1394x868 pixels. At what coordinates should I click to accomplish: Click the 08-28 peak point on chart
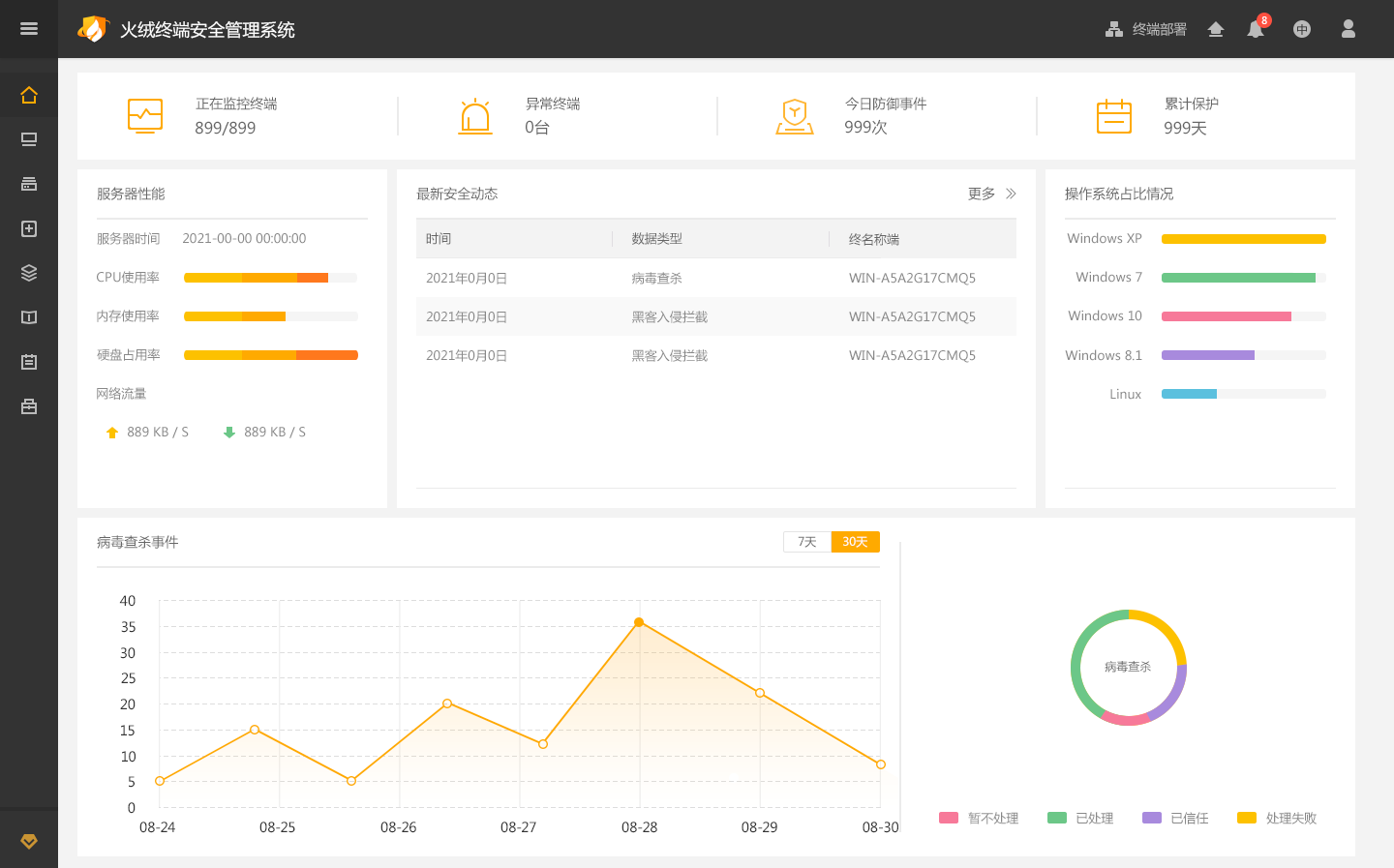(639, 622)
